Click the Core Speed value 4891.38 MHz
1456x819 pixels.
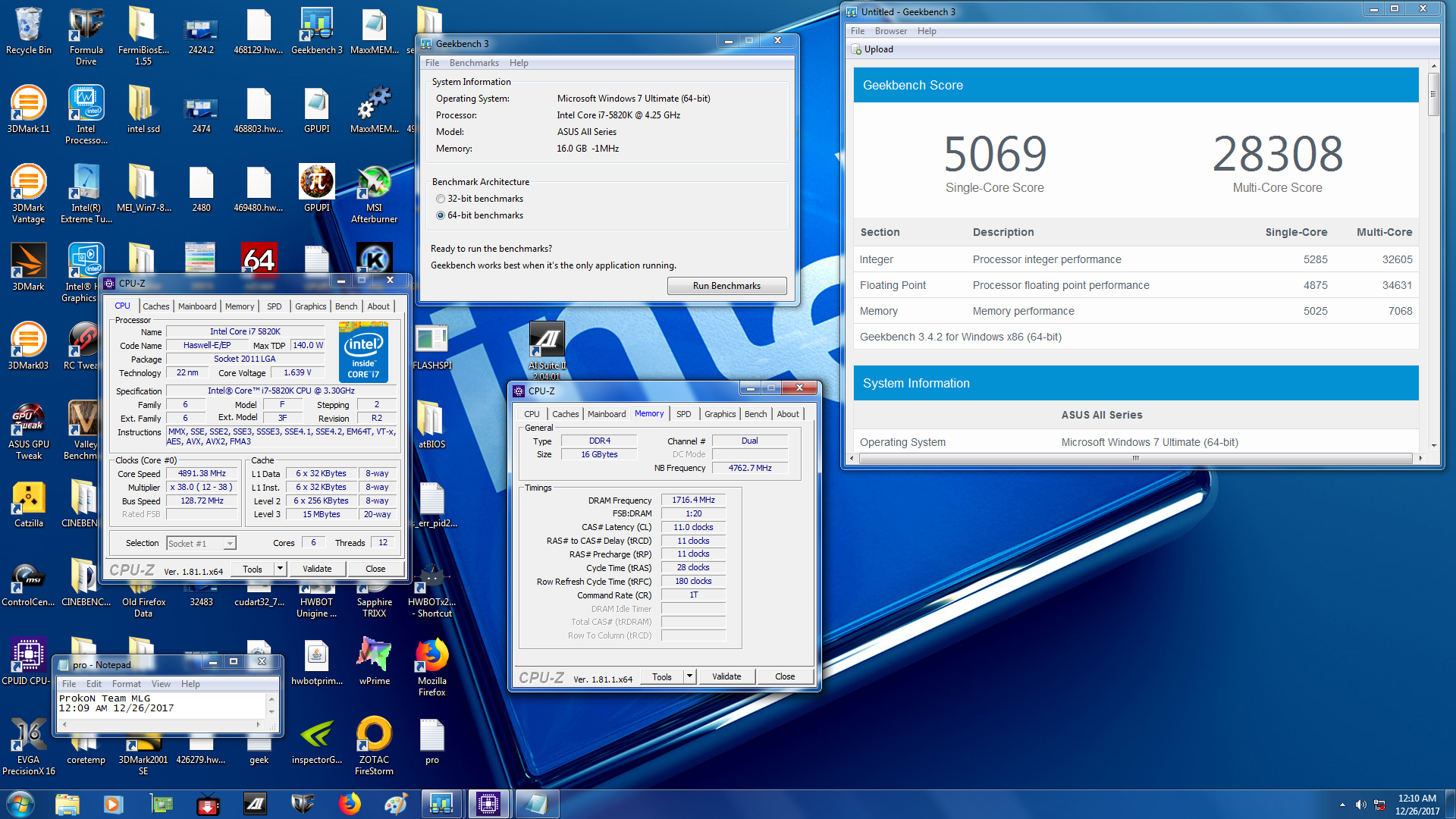click(x=202, y=473)
